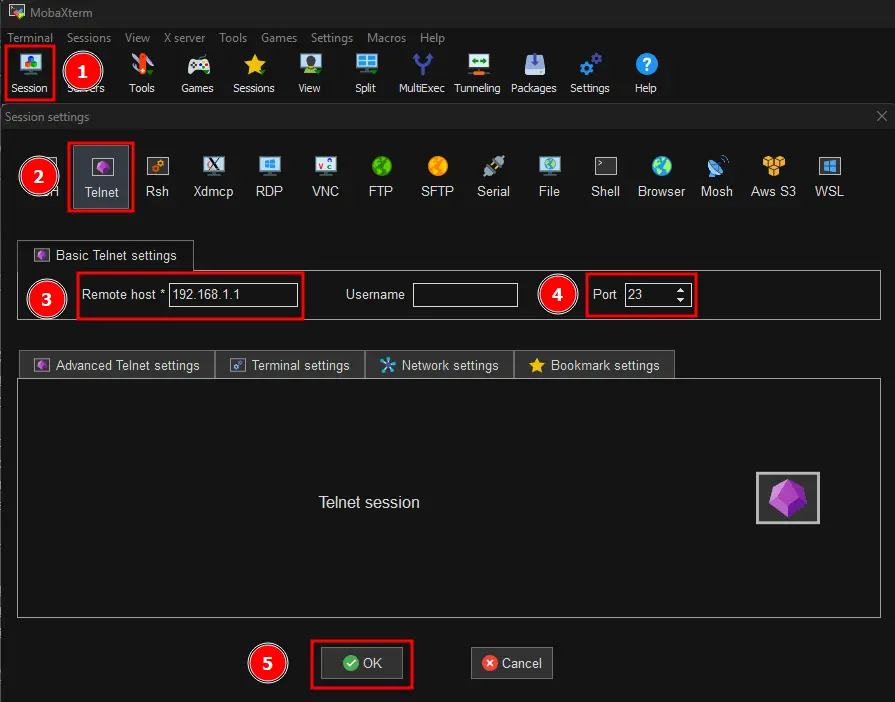Open the View menu in menu bar

138,38
